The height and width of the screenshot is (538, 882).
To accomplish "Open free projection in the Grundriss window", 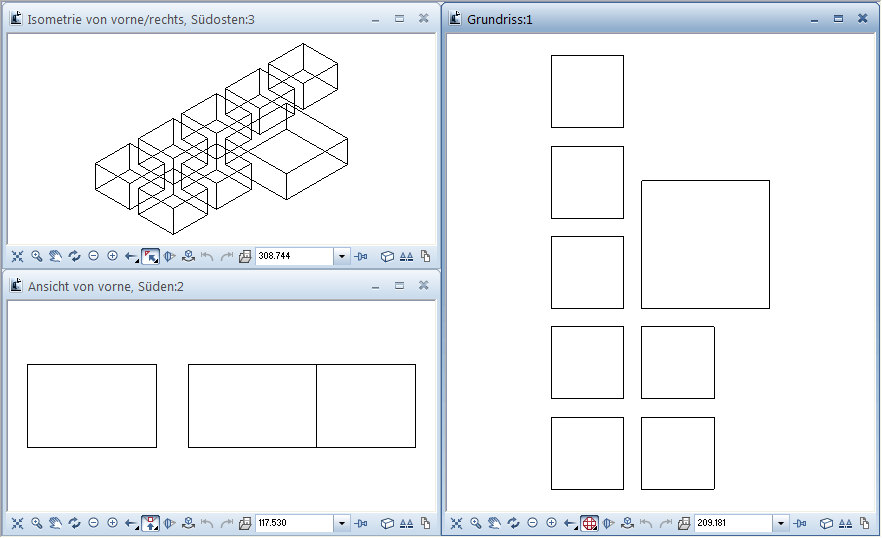I will tap(608, 523).
